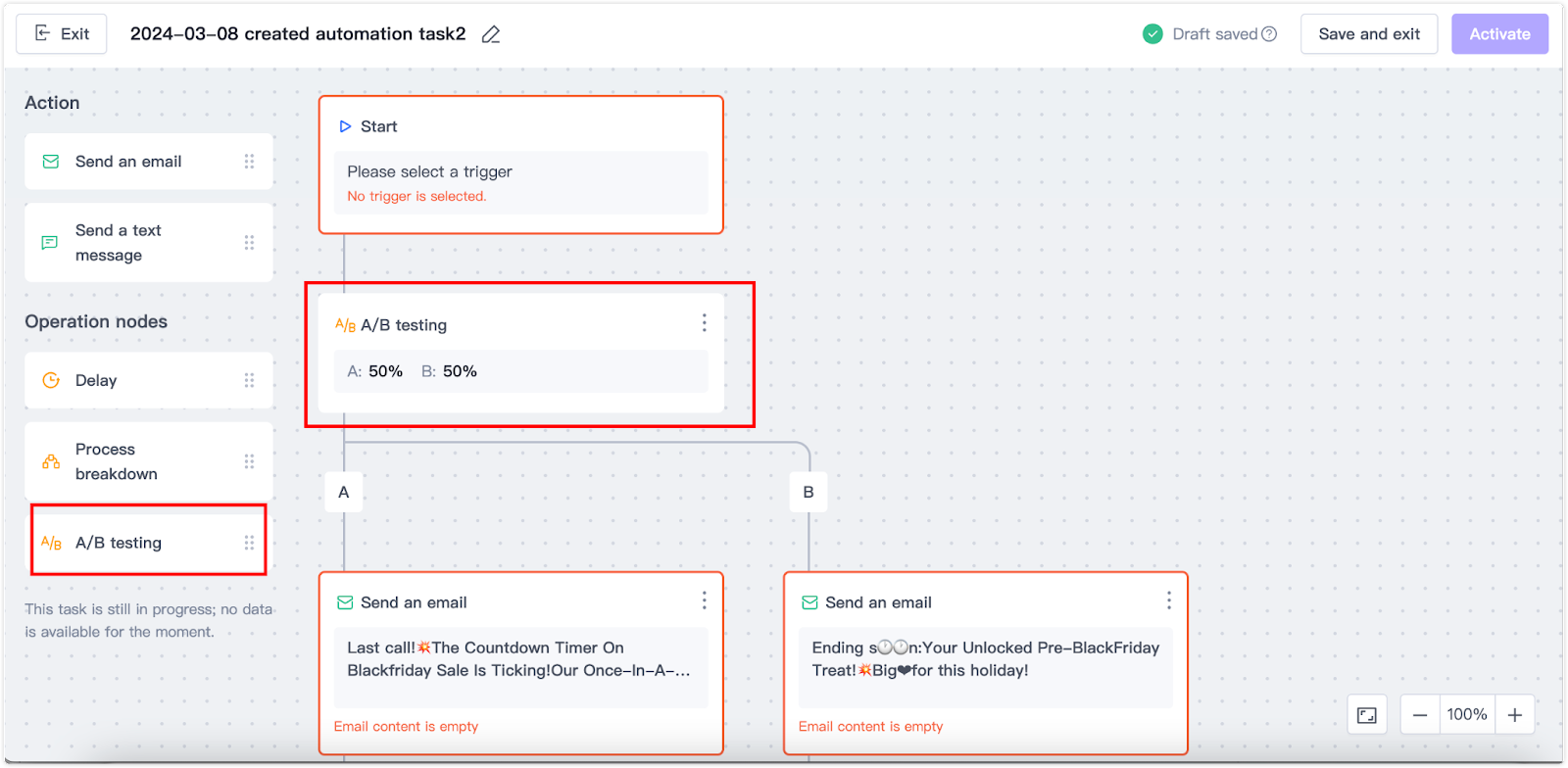Screen dimensions: 1568x768
Task: Click the fit-to-screen icon near zoom controls
Action: (1367, 715)
